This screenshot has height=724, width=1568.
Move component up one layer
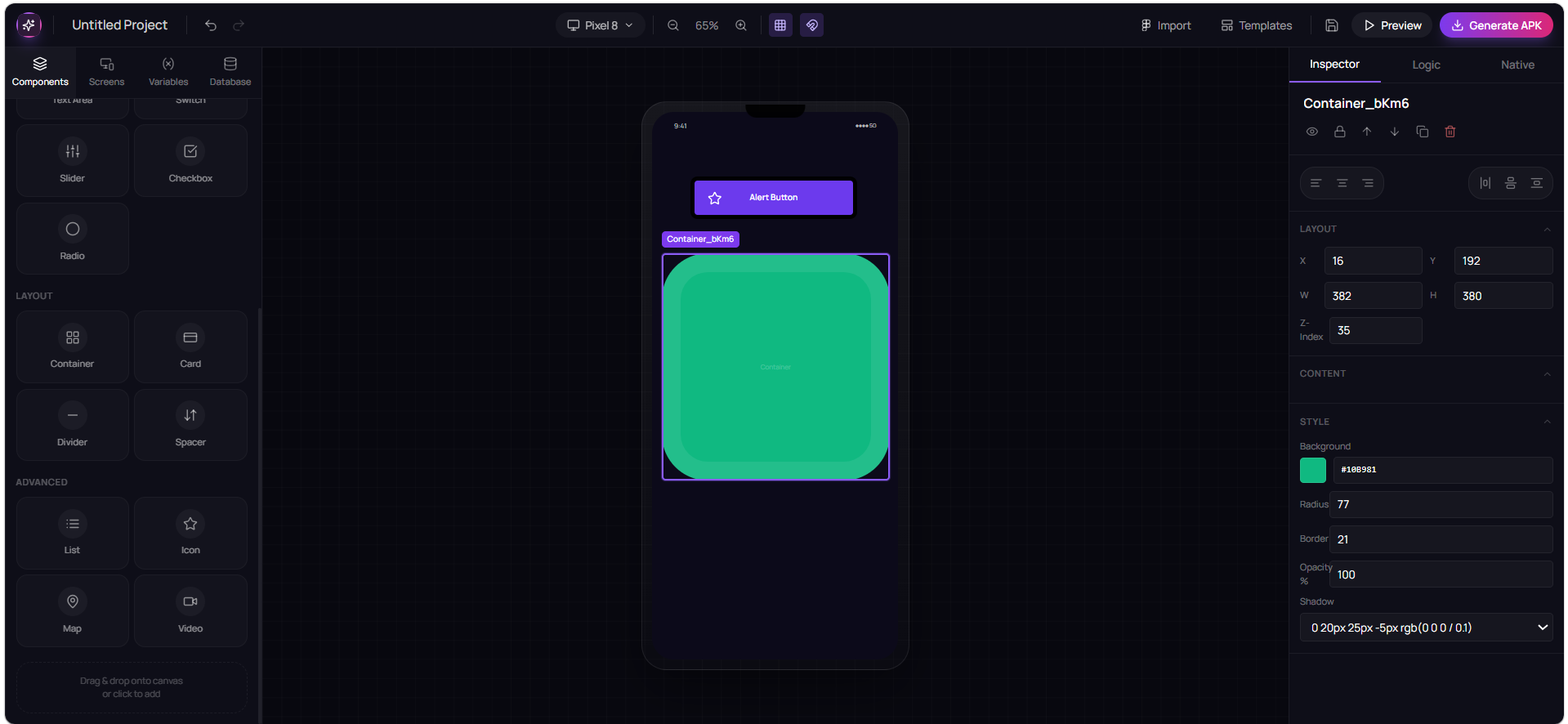pyautogui.click(x=1367, y=132)
